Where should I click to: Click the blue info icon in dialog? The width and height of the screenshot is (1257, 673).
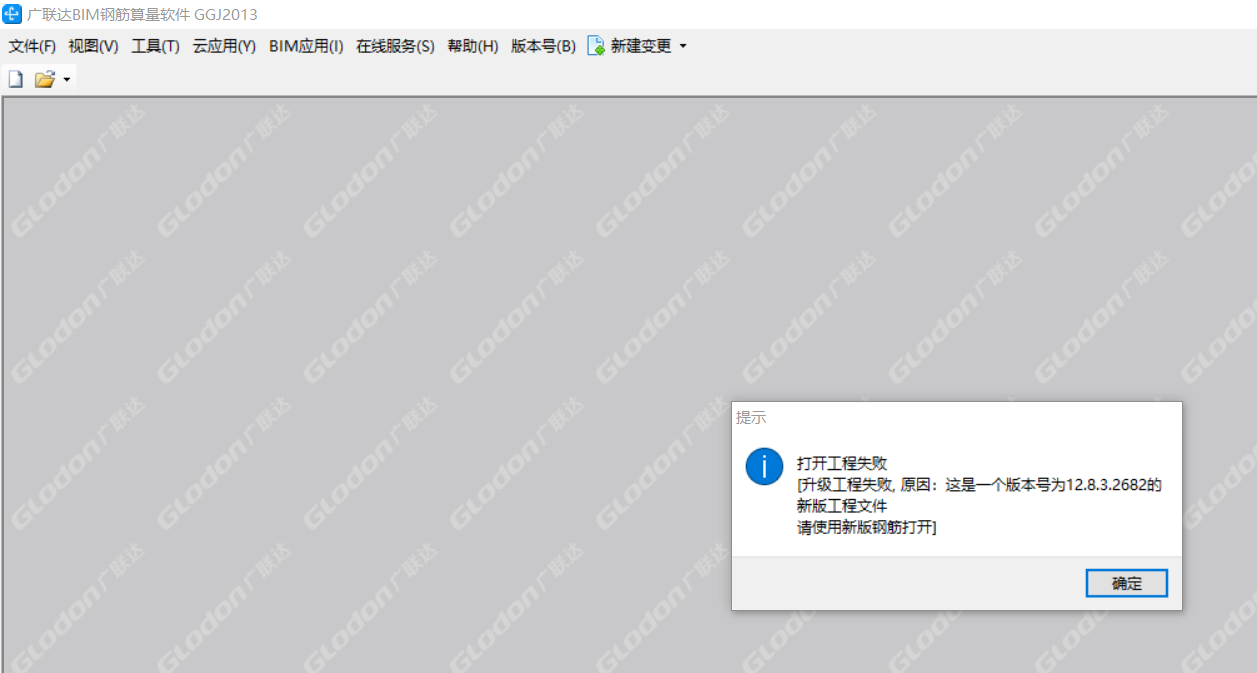(764, 466)
